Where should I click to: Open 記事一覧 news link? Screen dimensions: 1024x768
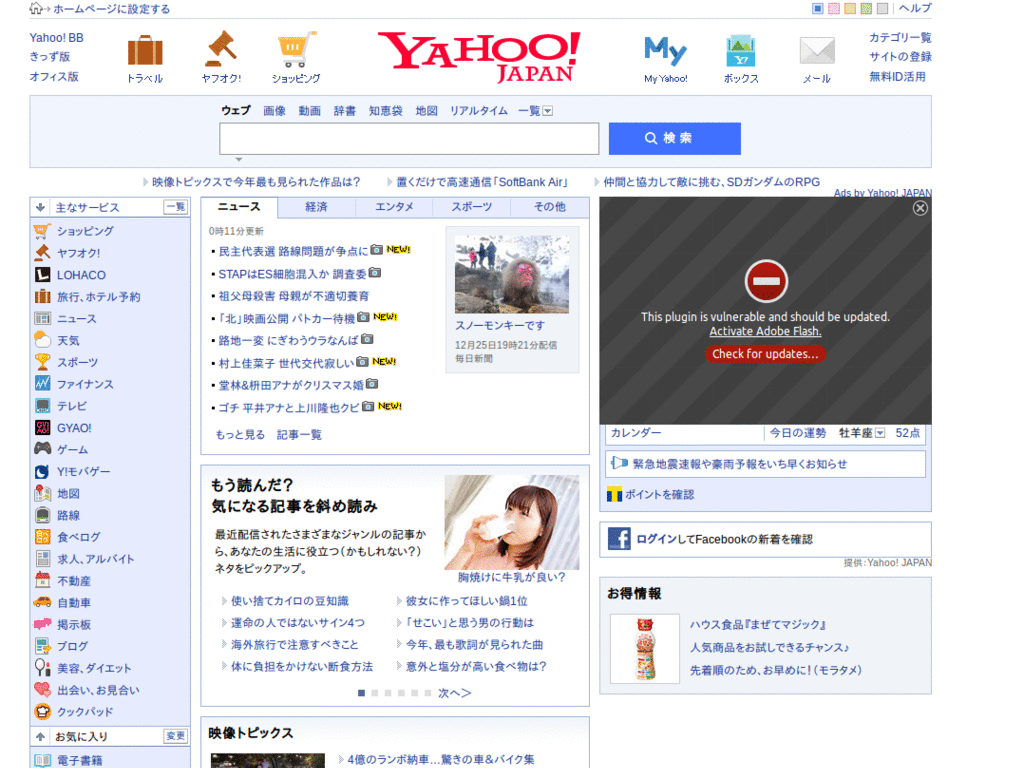click(299, 435)
